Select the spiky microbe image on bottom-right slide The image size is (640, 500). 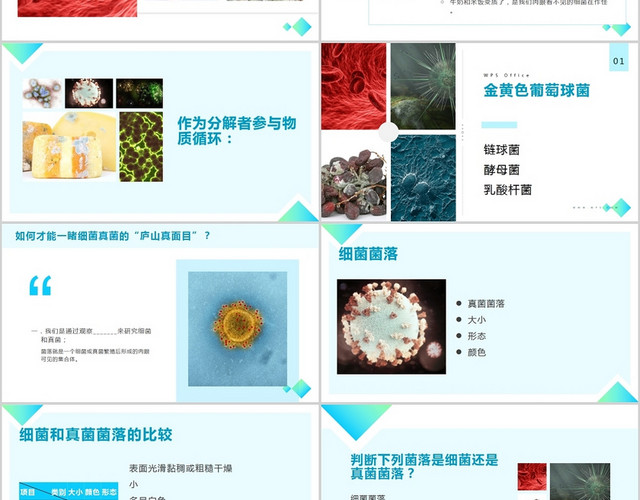tap(580, 482)
